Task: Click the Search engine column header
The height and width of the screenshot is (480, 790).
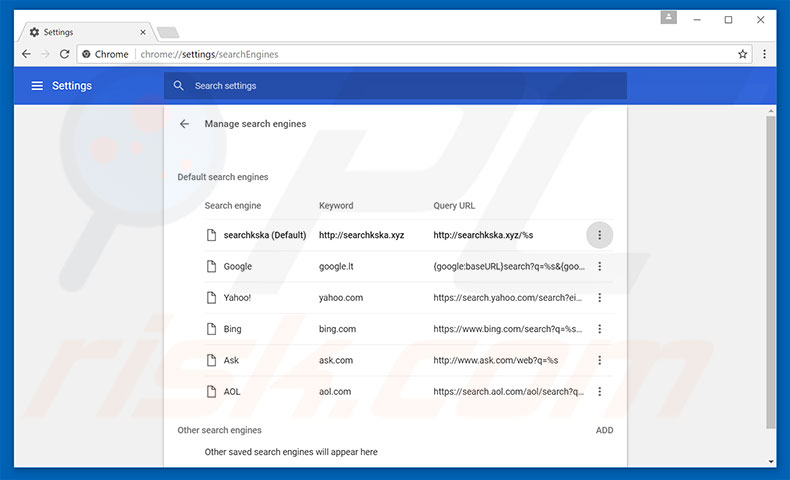Action: click(x=233, y=205)
